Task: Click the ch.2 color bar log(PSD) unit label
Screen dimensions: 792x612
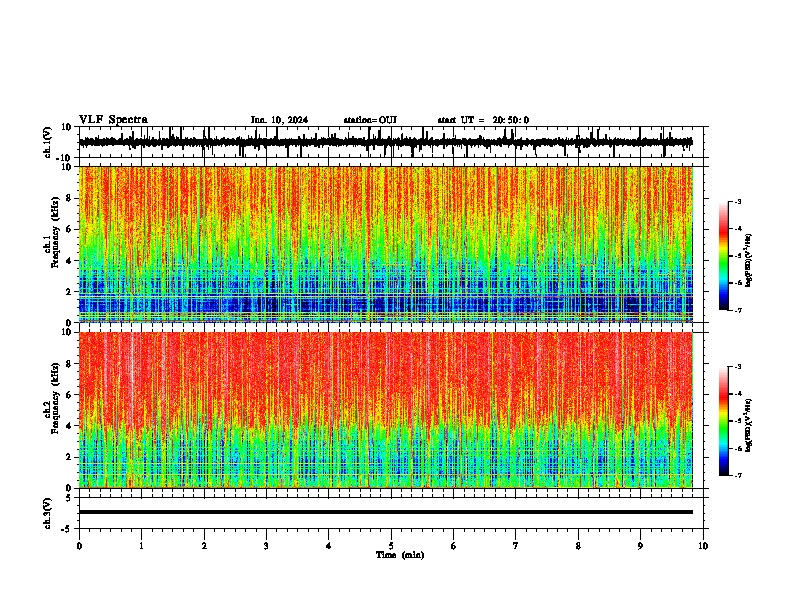Action: 748,425
